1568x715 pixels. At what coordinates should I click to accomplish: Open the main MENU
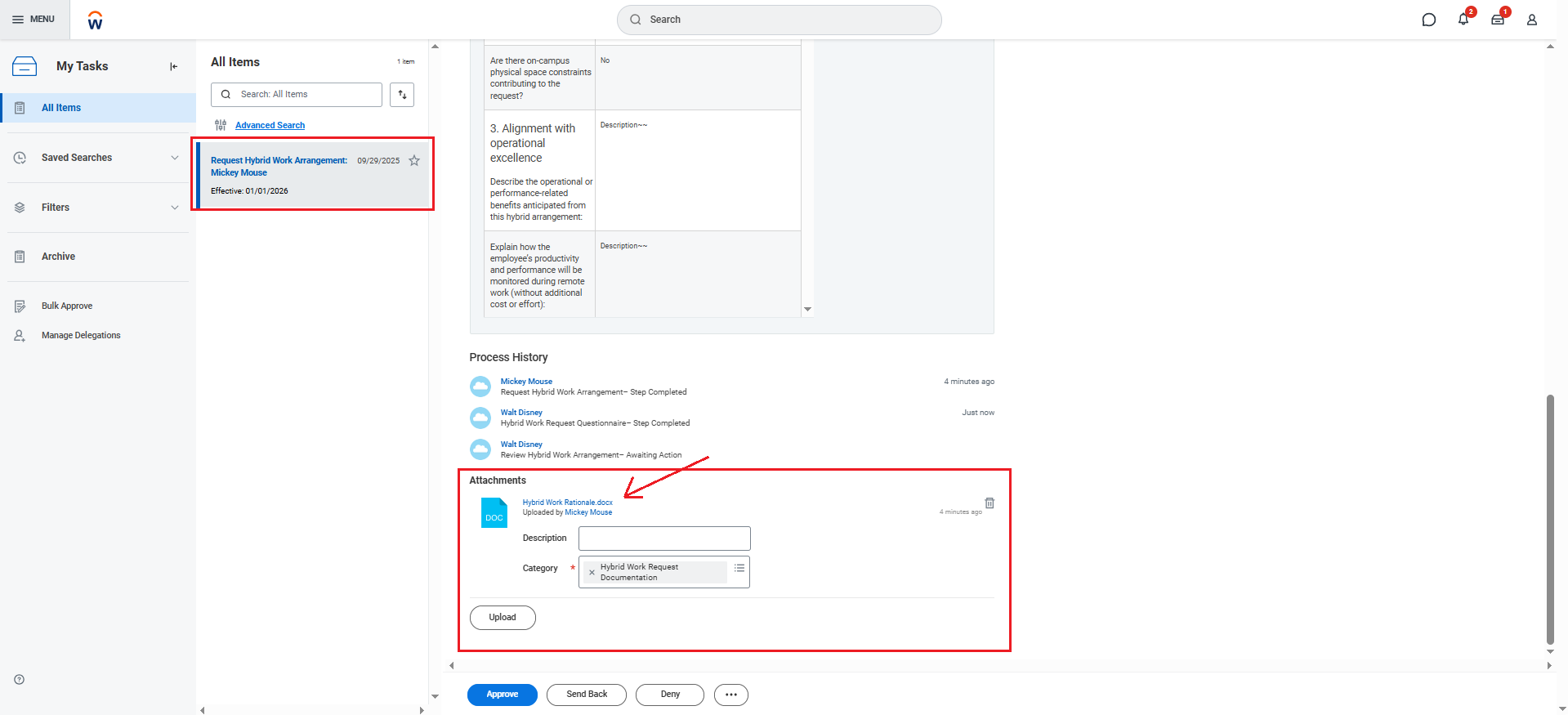coord(34,20)
